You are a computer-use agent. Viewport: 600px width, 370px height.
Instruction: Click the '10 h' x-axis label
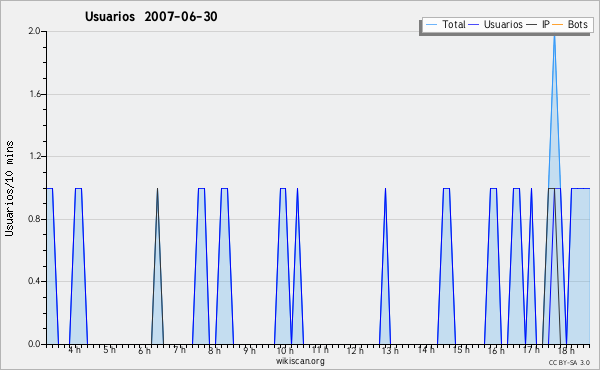tap(285, 350)
